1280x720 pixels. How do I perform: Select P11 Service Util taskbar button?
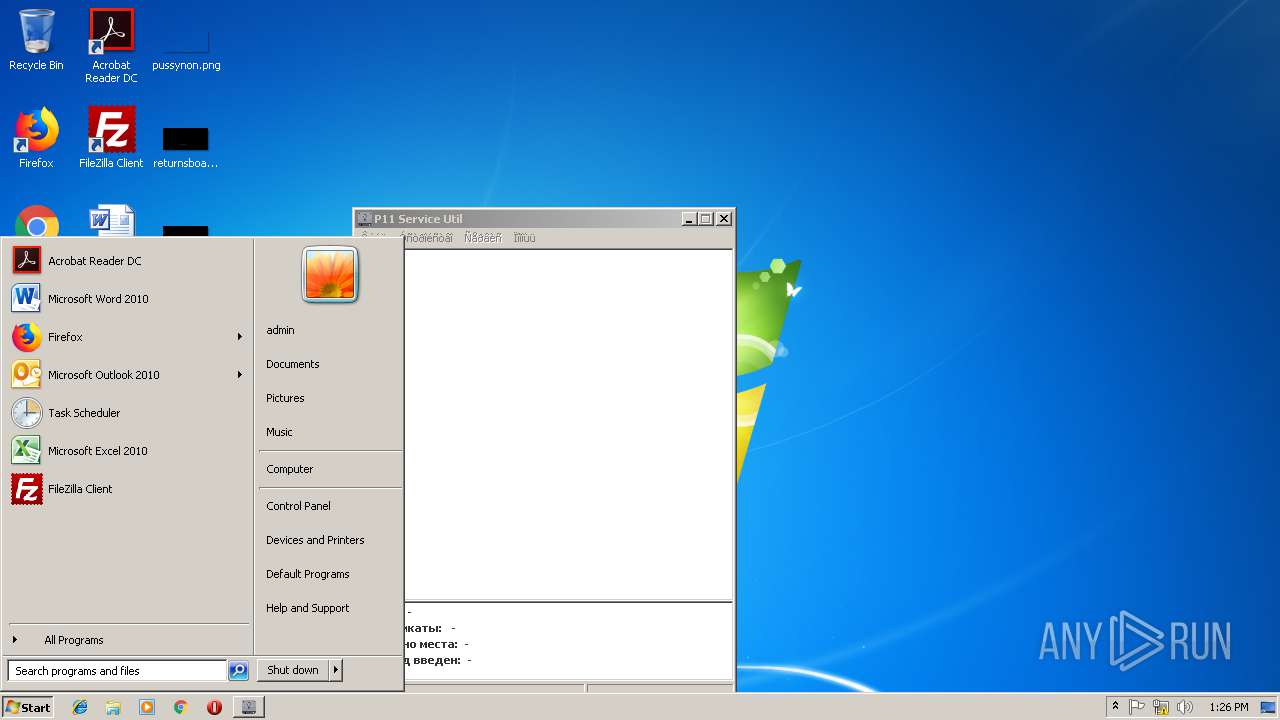coord(249,707)
